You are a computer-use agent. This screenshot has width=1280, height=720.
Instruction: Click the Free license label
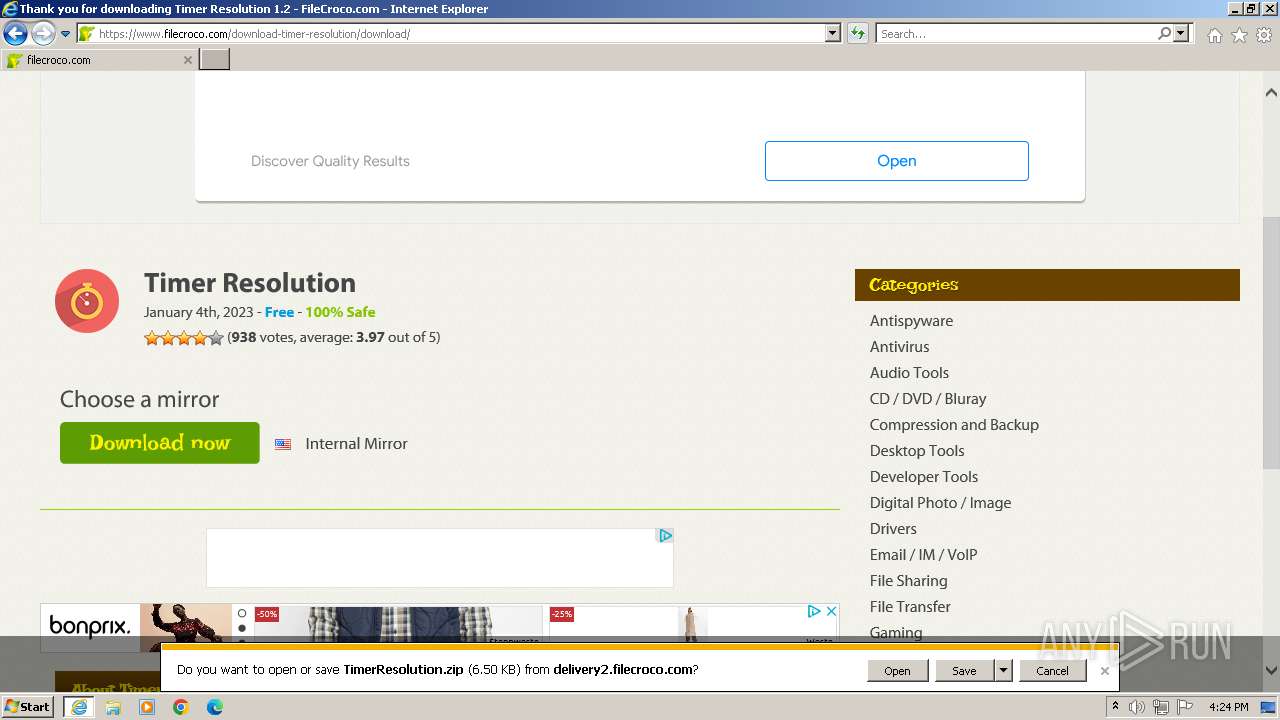tap(279, 312)
